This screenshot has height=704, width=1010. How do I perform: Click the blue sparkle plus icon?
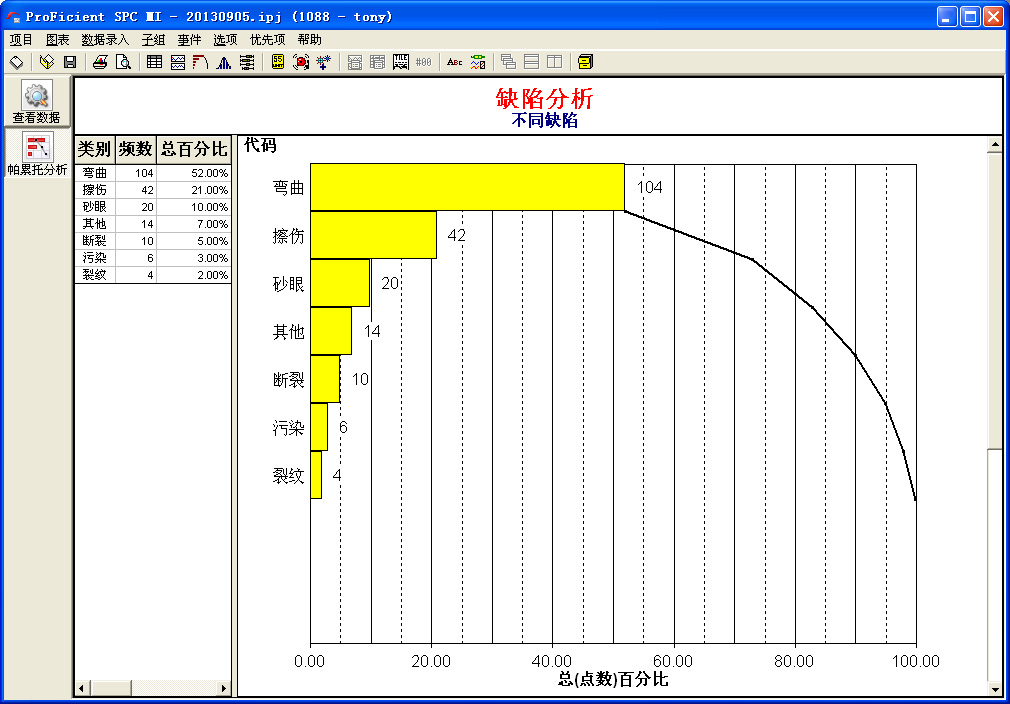tap(323, 62)
